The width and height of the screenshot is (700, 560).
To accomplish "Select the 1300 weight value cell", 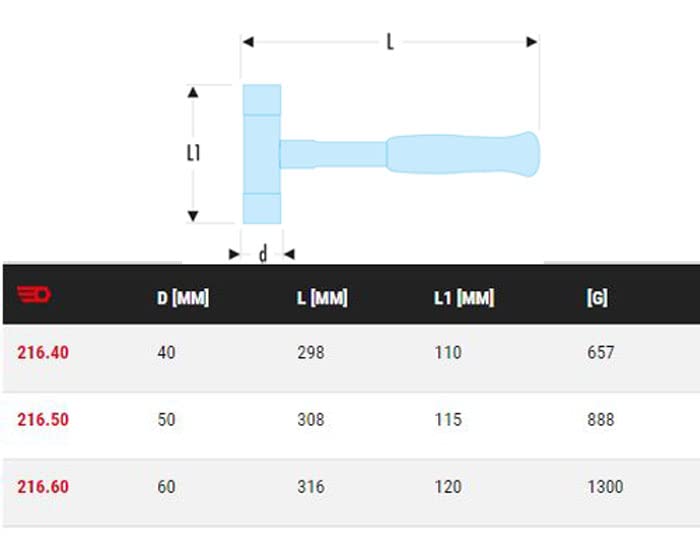I will pos(605,487).
